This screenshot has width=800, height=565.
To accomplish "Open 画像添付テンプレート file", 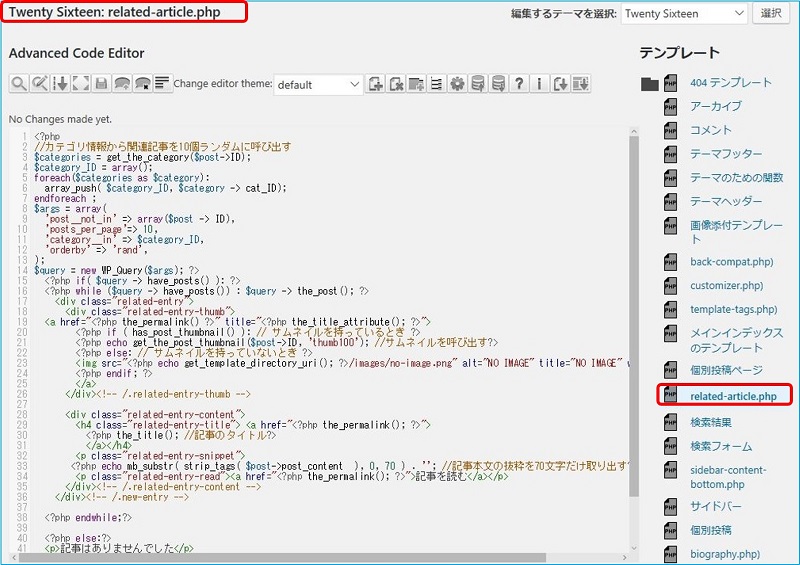I will (736, 232).
